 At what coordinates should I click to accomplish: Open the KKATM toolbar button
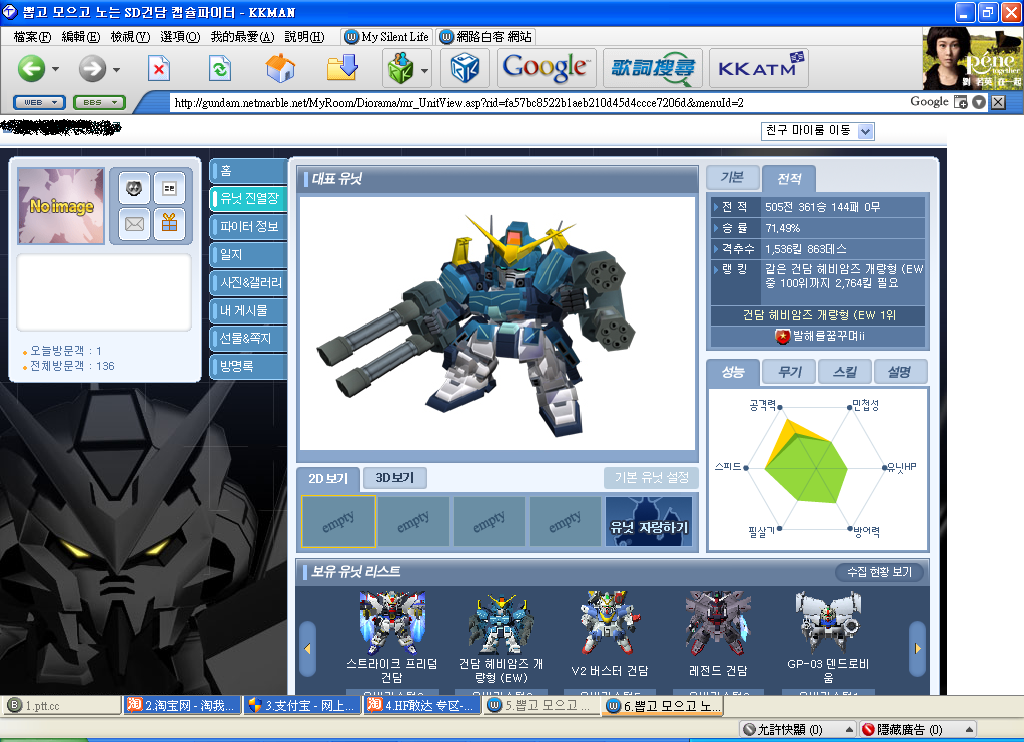click(759, 68)
